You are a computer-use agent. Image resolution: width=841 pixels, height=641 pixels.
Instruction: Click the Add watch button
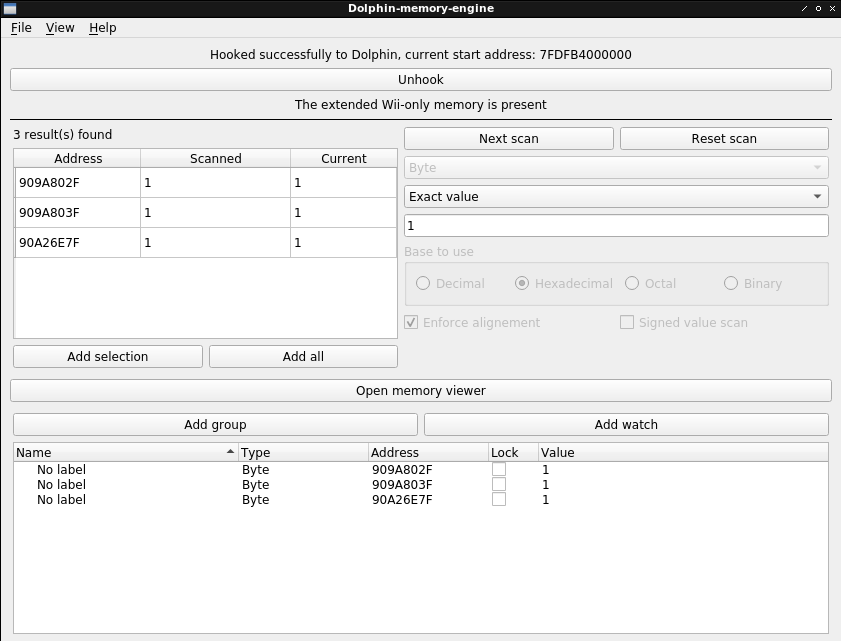pyautogui.click(x=626, y=425)
